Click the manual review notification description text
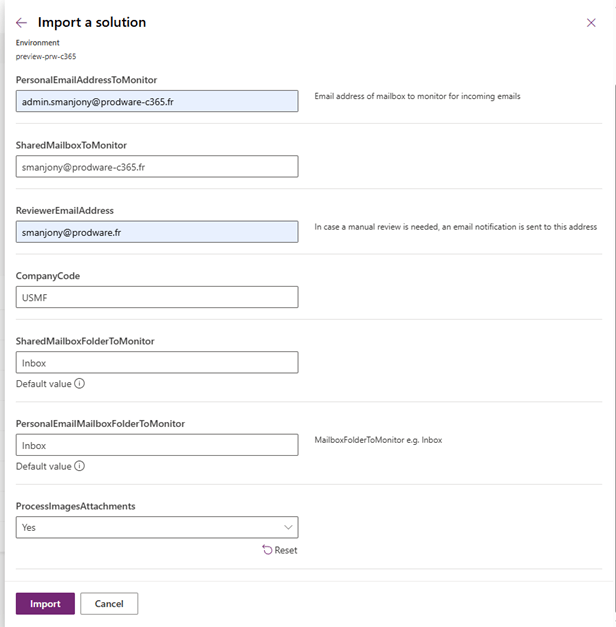 [455, 227]
